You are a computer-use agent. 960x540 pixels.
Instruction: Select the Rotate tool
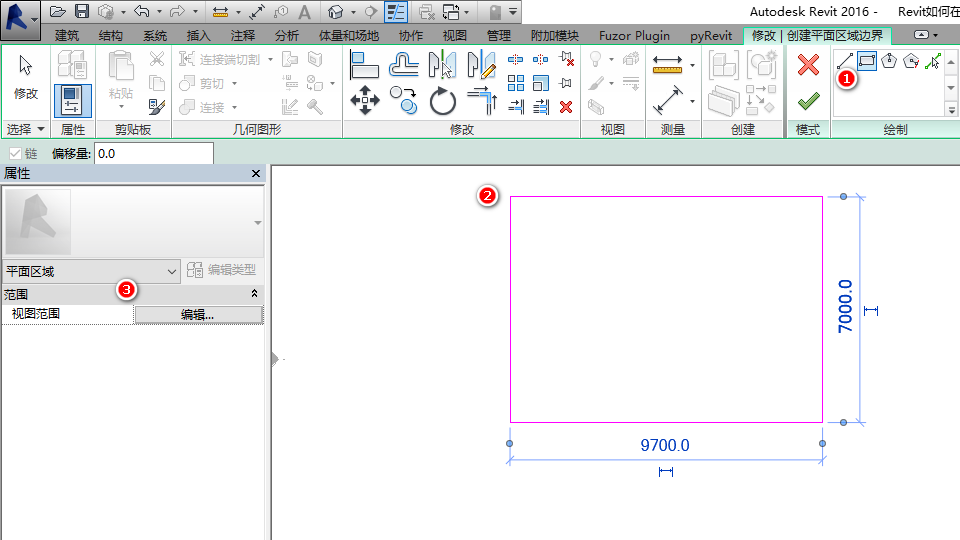[x=442, y=101]
